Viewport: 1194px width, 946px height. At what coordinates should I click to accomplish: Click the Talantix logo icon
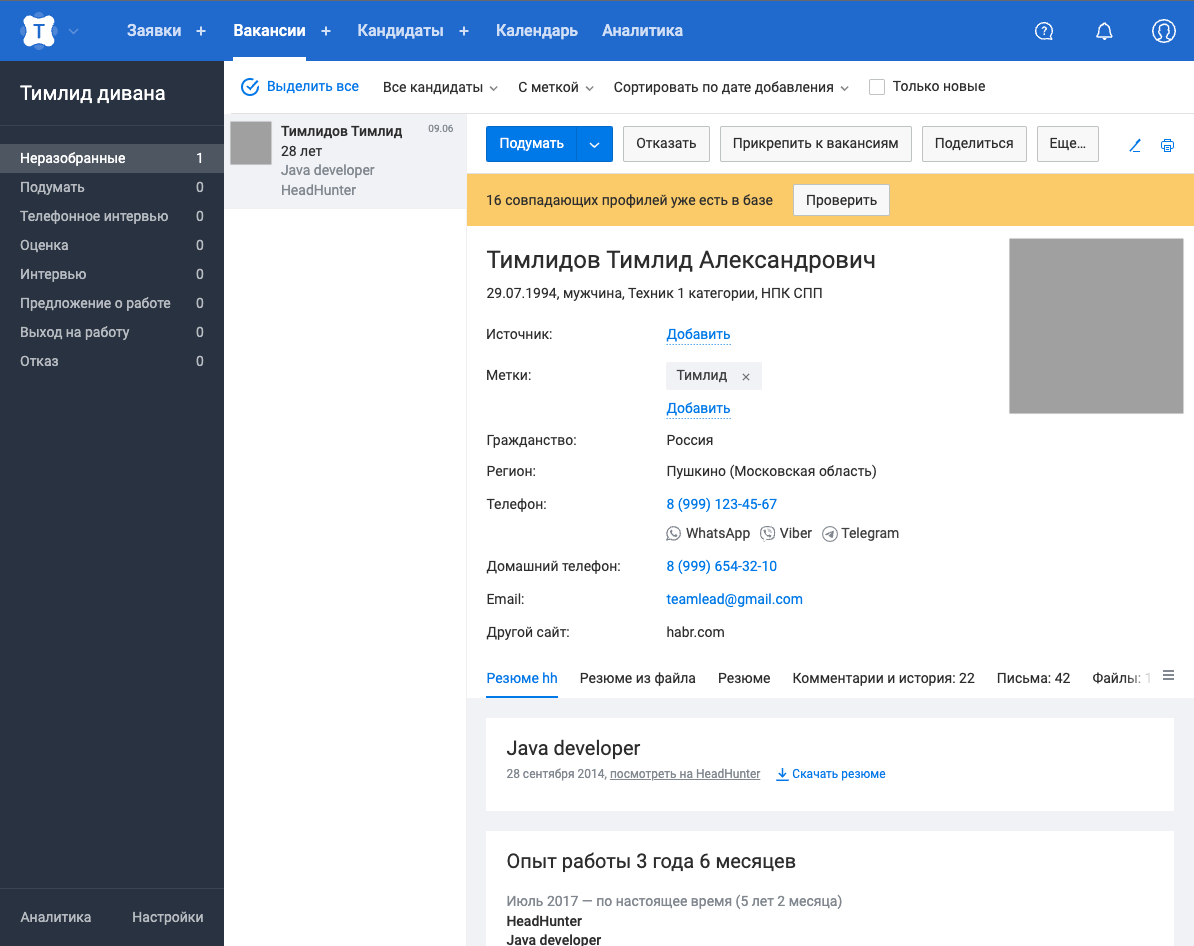tap(39, 31)
